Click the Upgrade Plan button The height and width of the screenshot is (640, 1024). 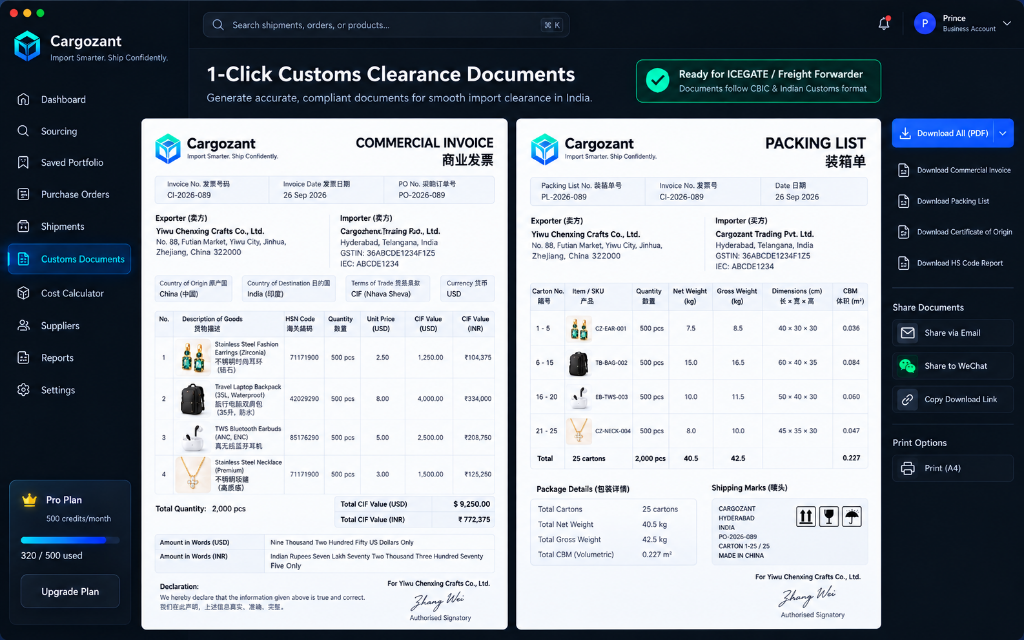(70, 592)
